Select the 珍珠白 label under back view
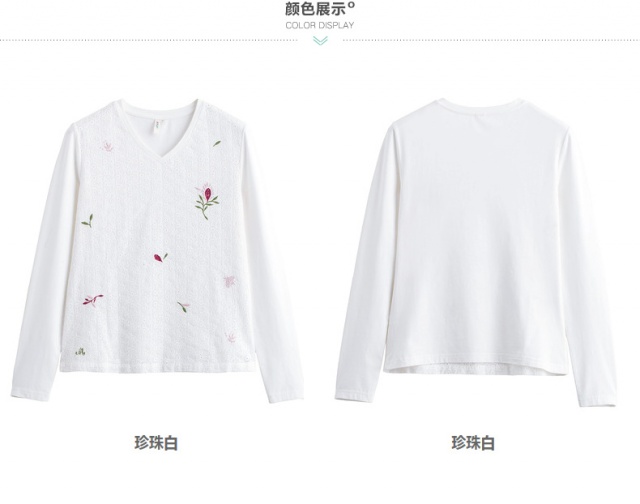The width and height of the screenshot is (640, 504). click(473, 443)
